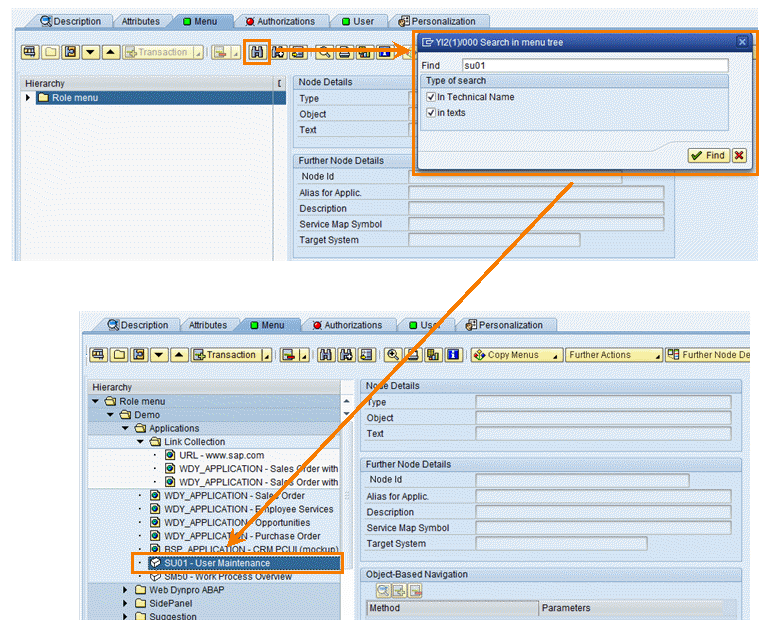Open the Further Actions dropdown
Image resolution: width=766 pixels, height=629 pixels.
click(612, 354)
